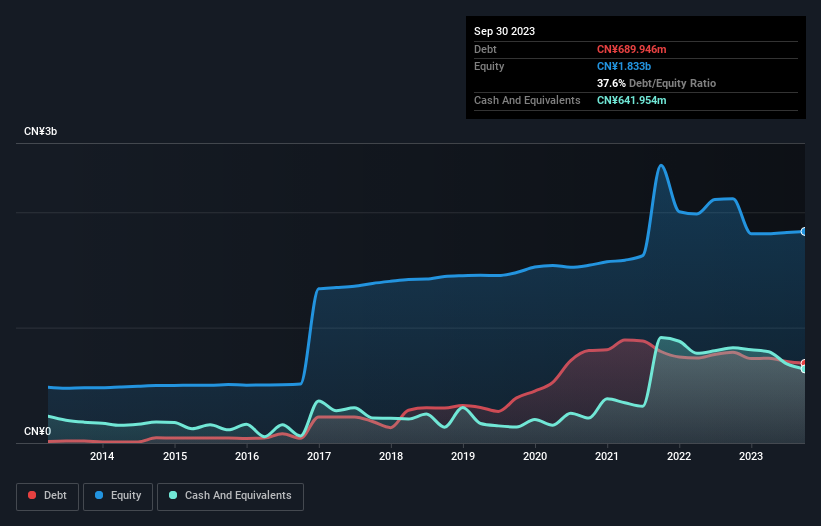Click the CN¥0 y-axis label
This screenshot has height=526, width=821.
(37, 431)
